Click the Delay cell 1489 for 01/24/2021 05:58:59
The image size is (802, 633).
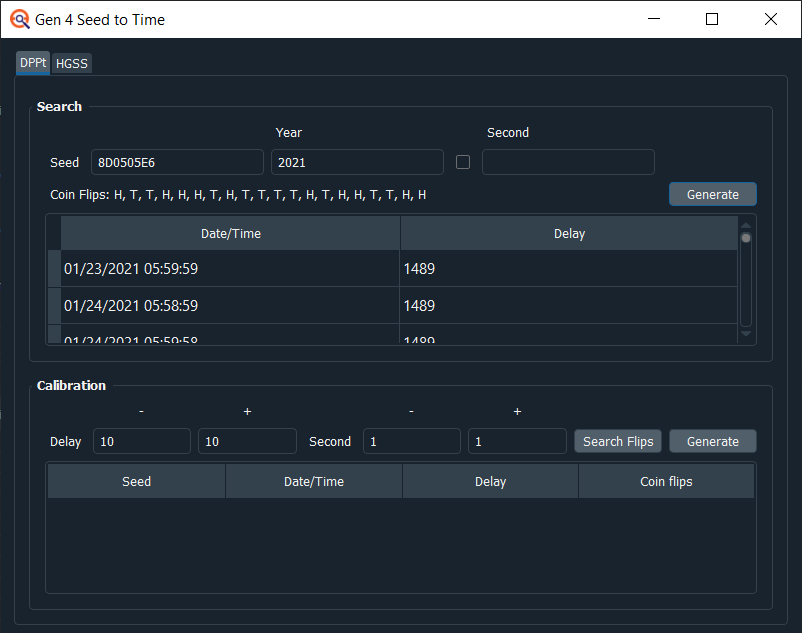[568, 305]
